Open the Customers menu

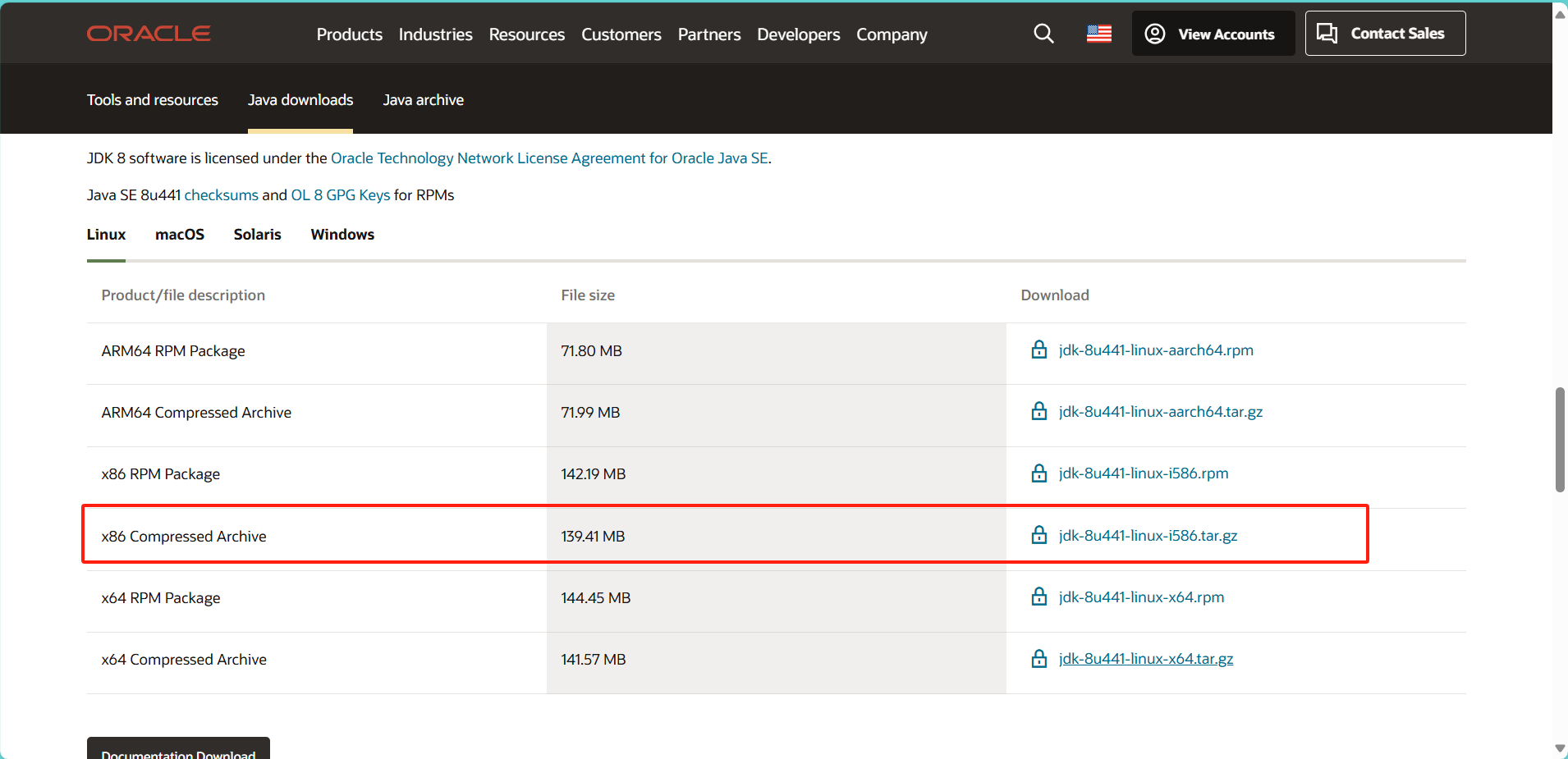pos(621,34)
